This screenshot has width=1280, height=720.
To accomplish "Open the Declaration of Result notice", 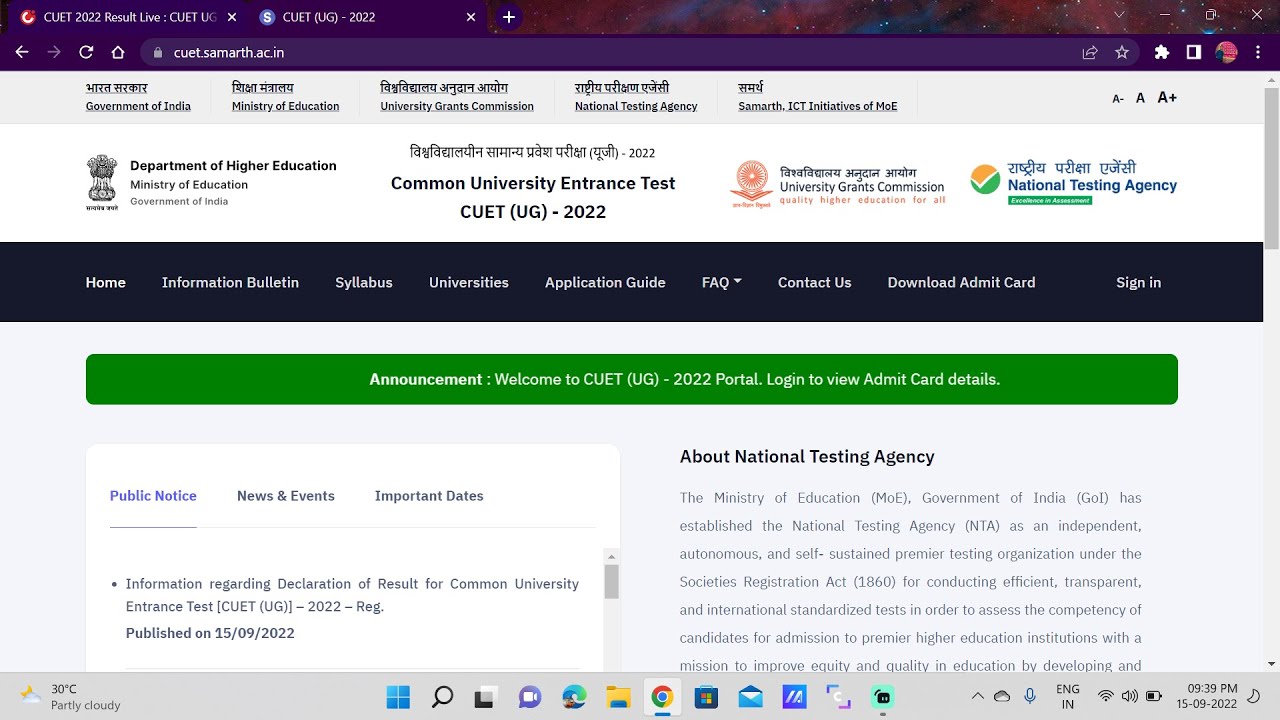I will (352, 595).
